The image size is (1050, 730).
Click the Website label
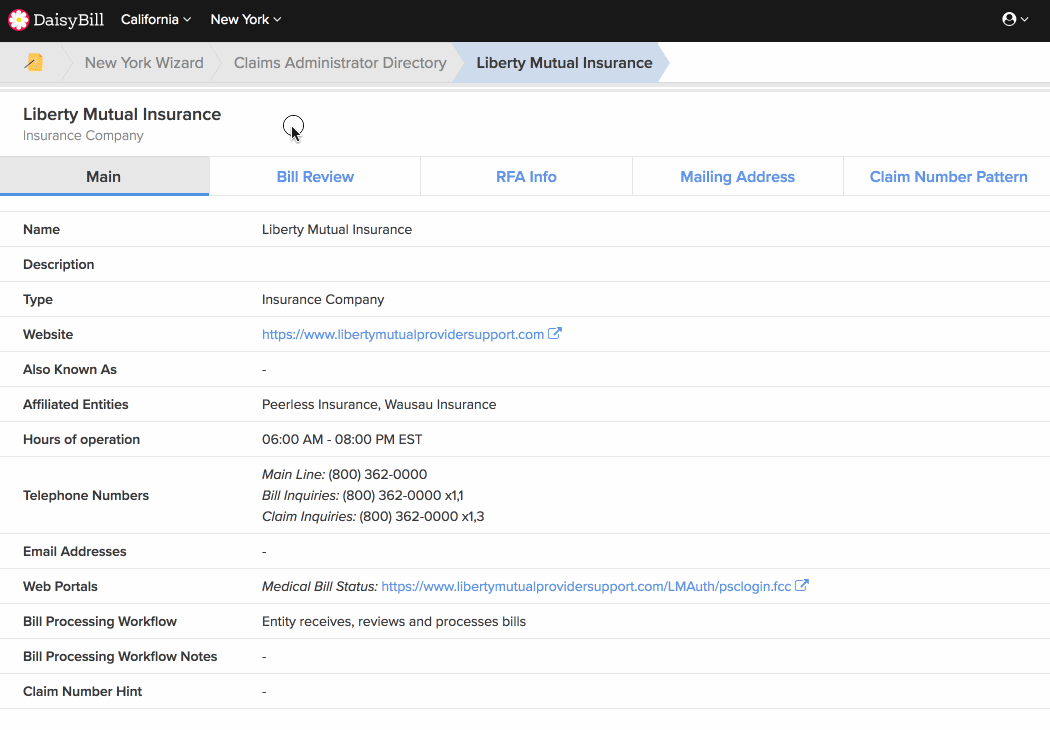[48, 334]
